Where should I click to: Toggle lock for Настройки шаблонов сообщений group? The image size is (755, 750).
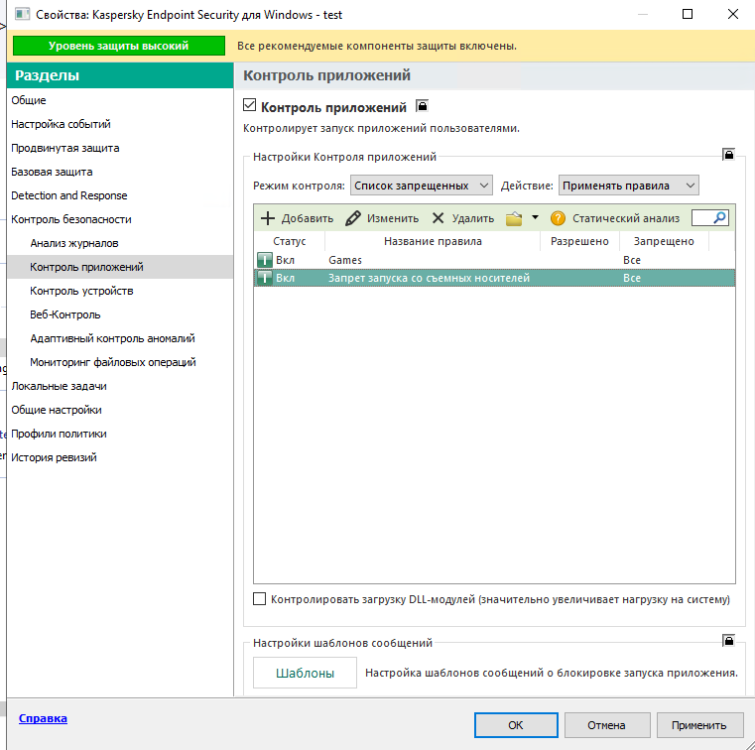point(728,641)
